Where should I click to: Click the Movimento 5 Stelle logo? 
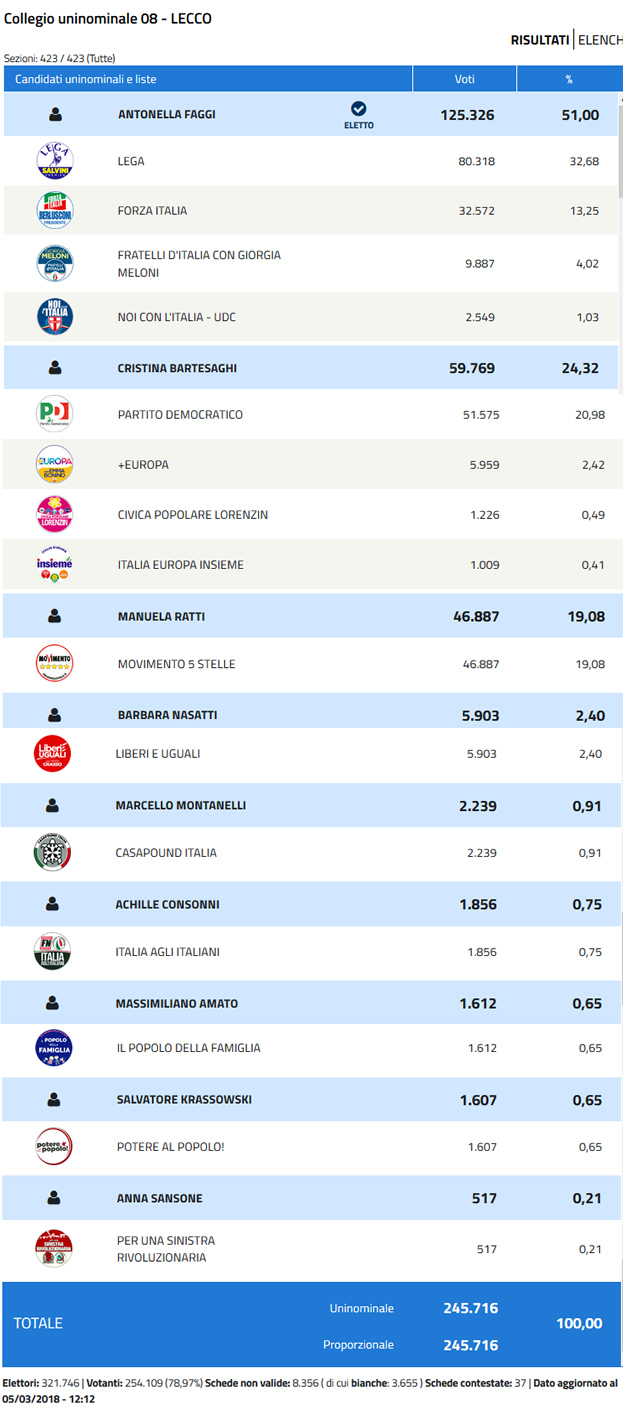54,663
